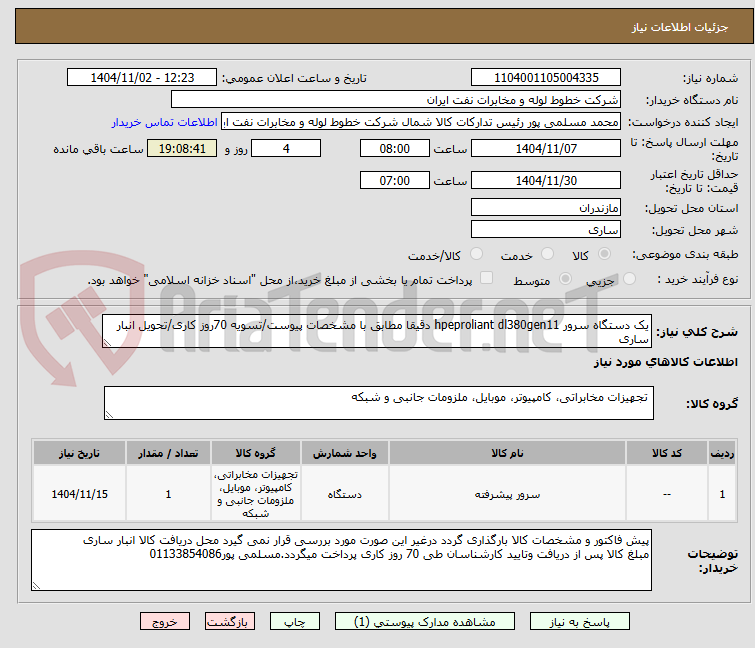The height and width of the screenshot is (648, 755).
Task: Click the توضیحات خریدار notes box
Action: coord(341,560)
